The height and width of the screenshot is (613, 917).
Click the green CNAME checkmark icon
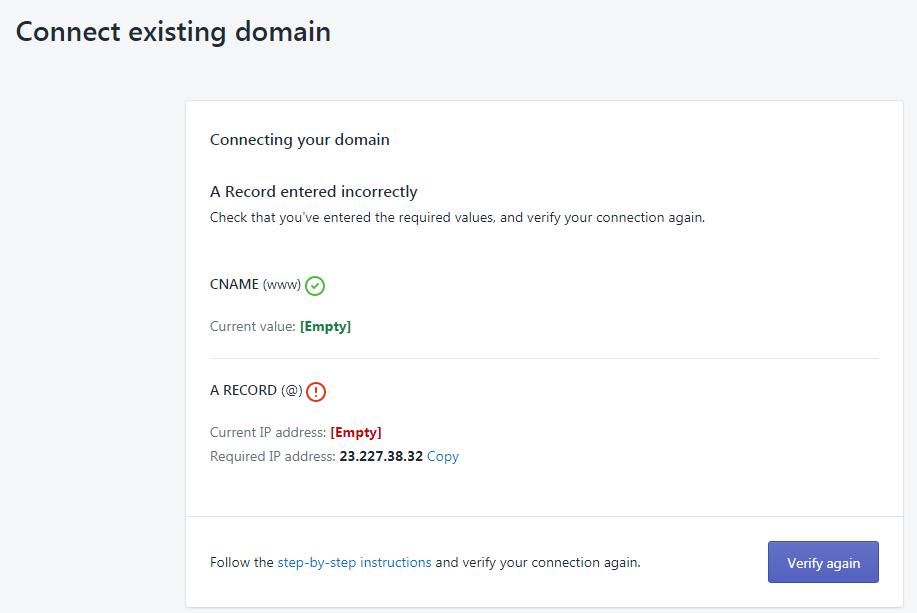[x=315, y=286]
